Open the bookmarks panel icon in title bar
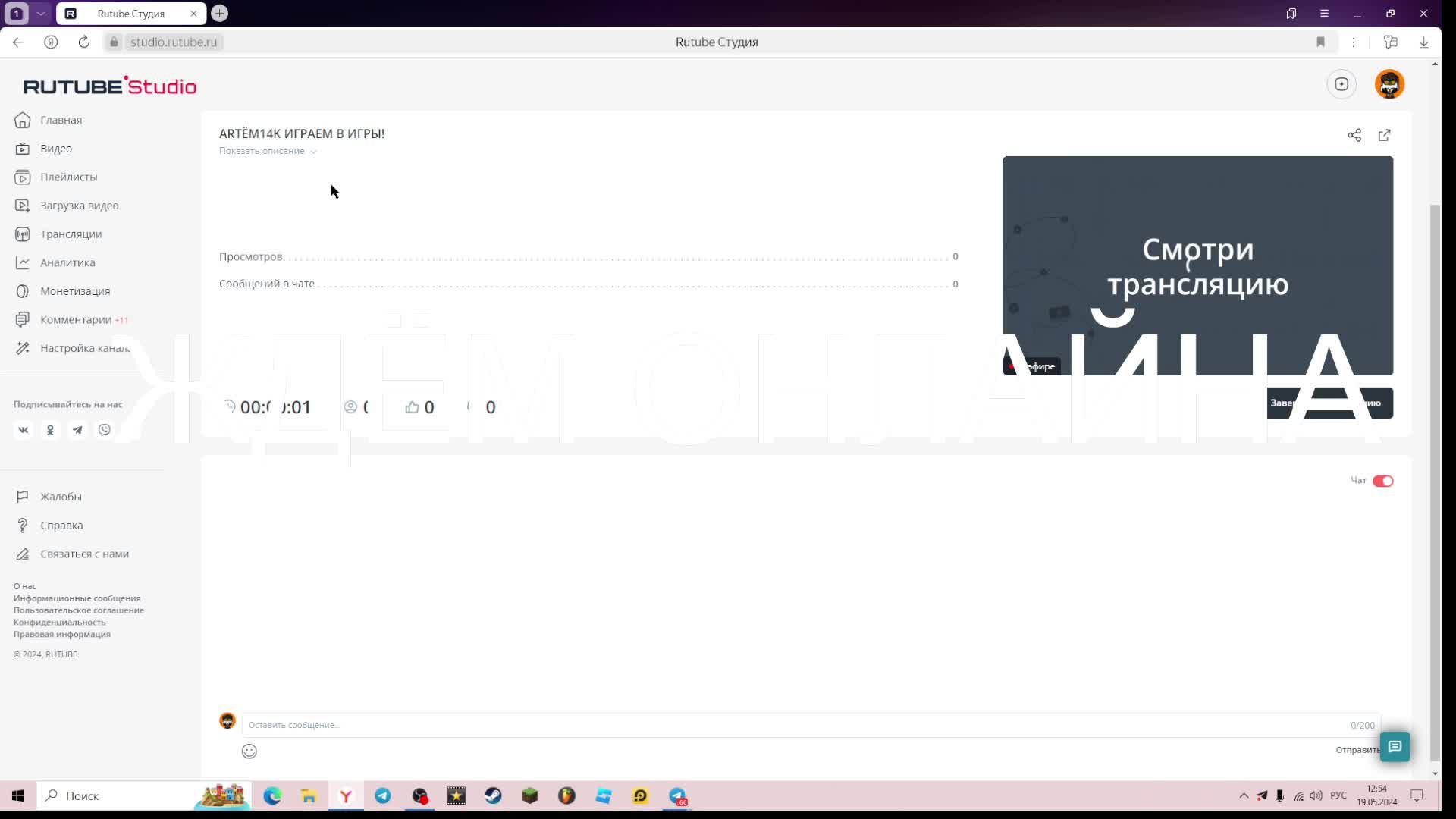The width and height of the screenshot is (1456, 819). click(x=1291, y=14)
